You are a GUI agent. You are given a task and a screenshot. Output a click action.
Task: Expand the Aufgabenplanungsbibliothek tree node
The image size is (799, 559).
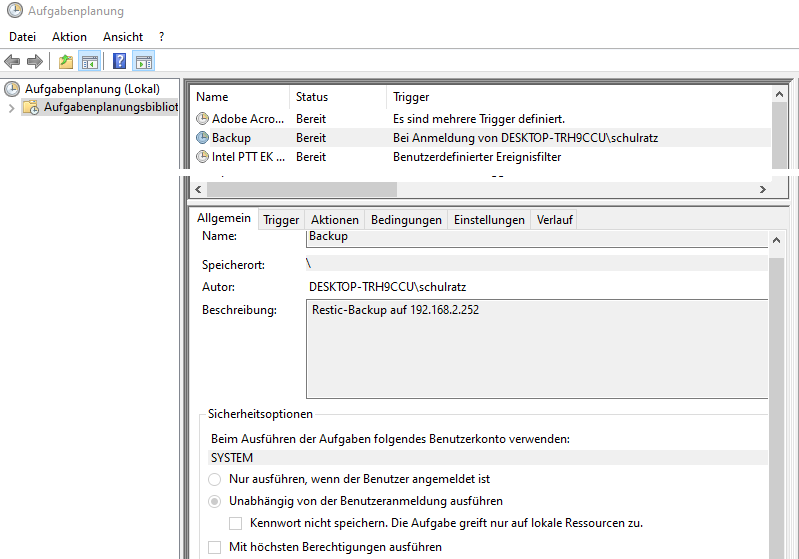(x=12, y=107)
